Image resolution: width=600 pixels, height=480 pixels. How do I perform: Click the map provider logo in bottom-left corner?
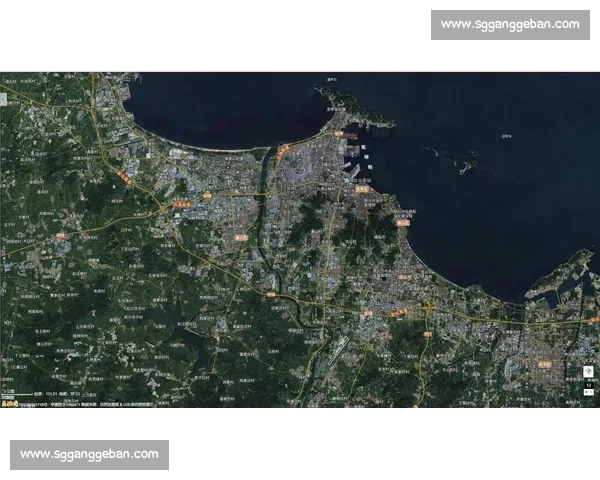[x=9, y=403]
